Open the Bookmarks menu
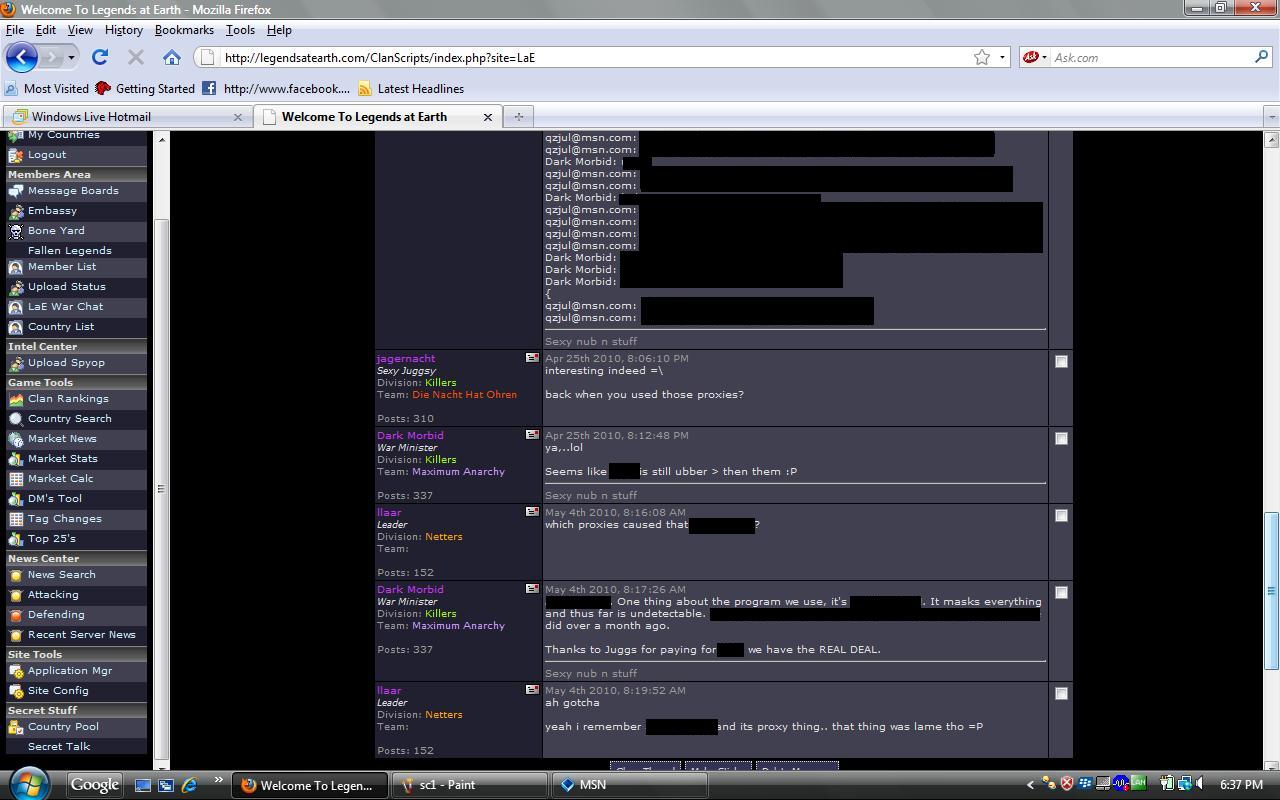 pyautogui.click(x=184, y=30)
